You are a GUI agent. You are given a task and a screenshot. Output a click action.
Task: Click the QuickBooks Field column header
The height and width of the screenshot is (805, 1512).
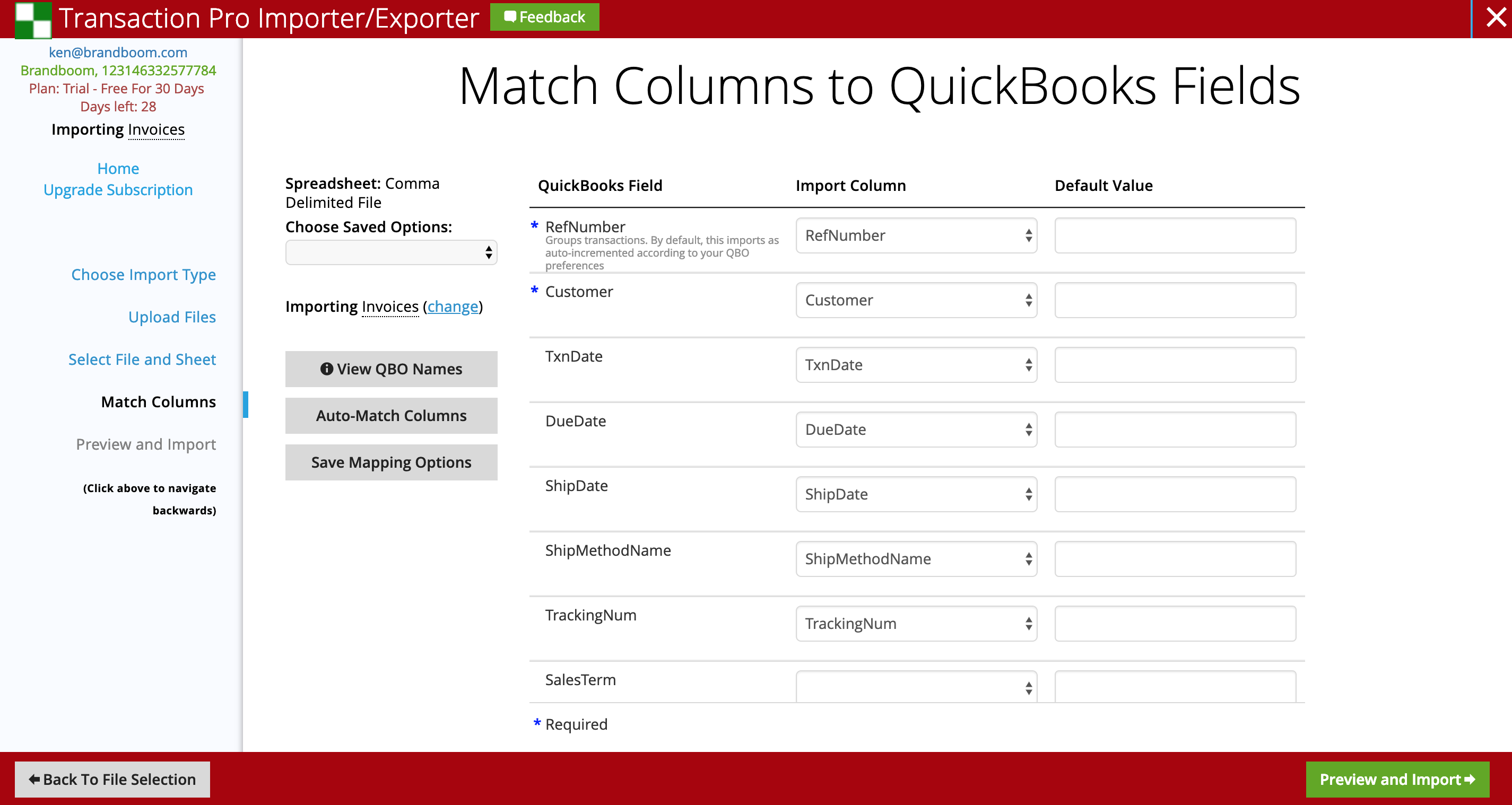(600, 186)
